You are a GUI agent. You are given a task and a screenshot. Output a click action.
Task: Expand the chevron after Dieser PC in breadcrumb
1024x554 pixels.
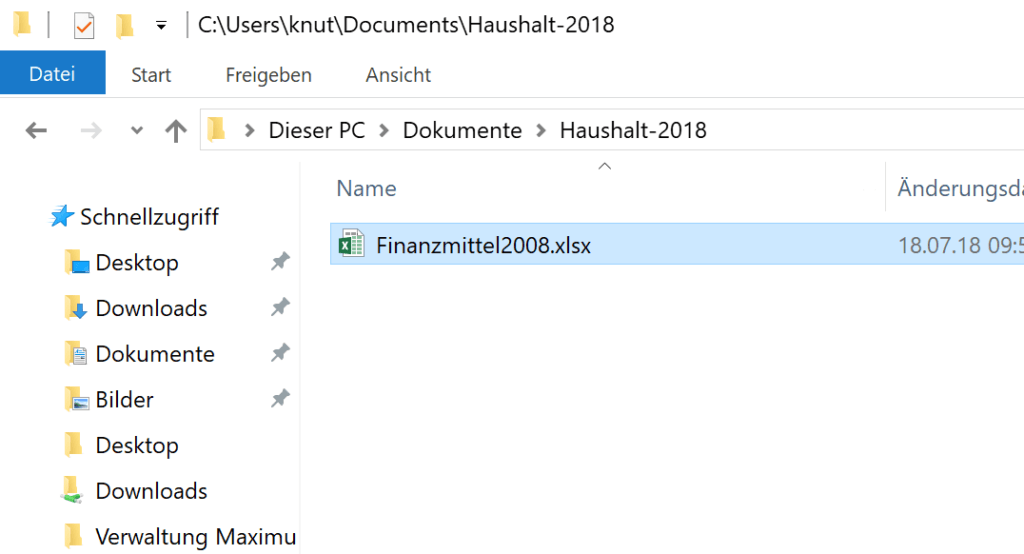pyautogui.click(x=384, y=131)
